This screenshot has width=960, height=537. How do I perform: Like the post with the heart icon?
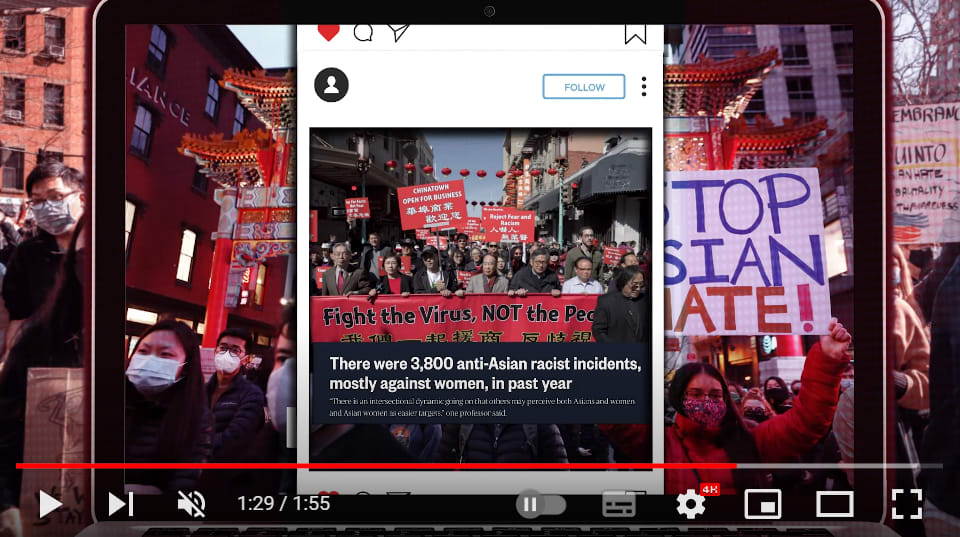tap(329, 32)
